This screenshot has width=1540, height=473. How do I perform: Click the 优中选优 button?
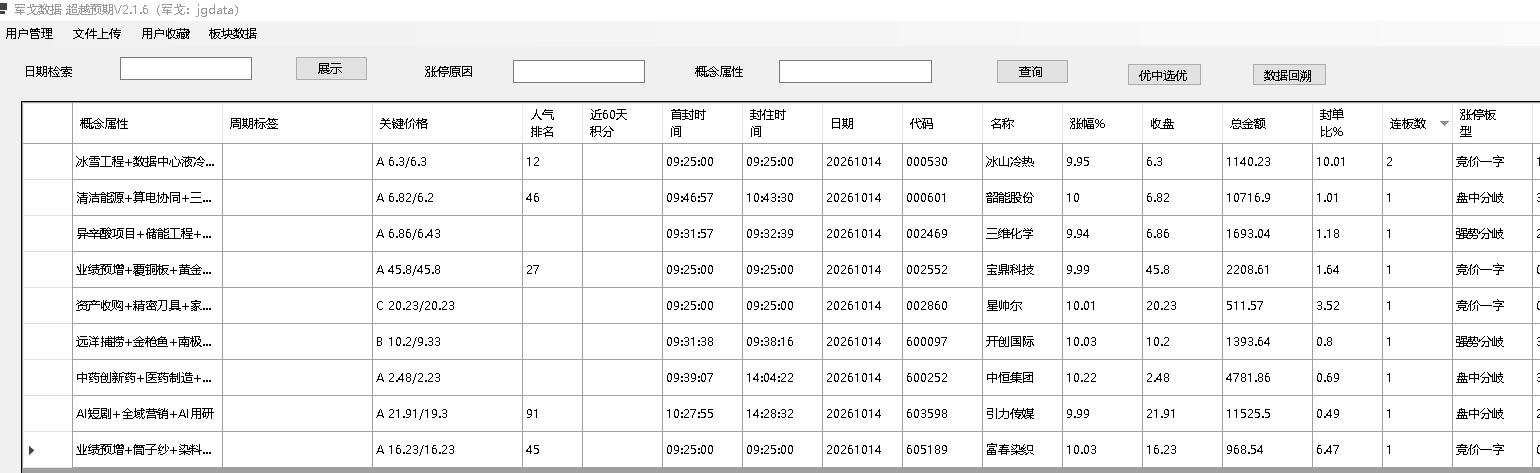pyautogui.click(x=1164, y=75)
